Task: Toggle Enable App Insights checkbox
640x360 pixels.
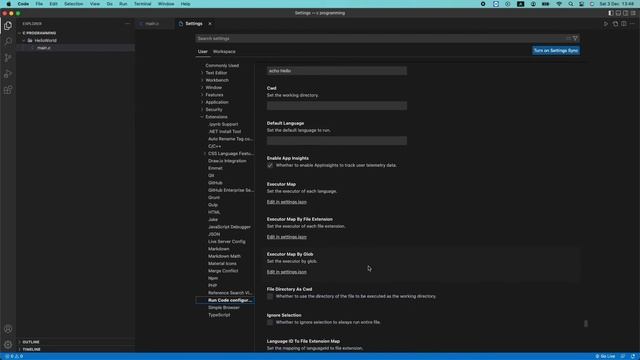Action: pos(270,165)
